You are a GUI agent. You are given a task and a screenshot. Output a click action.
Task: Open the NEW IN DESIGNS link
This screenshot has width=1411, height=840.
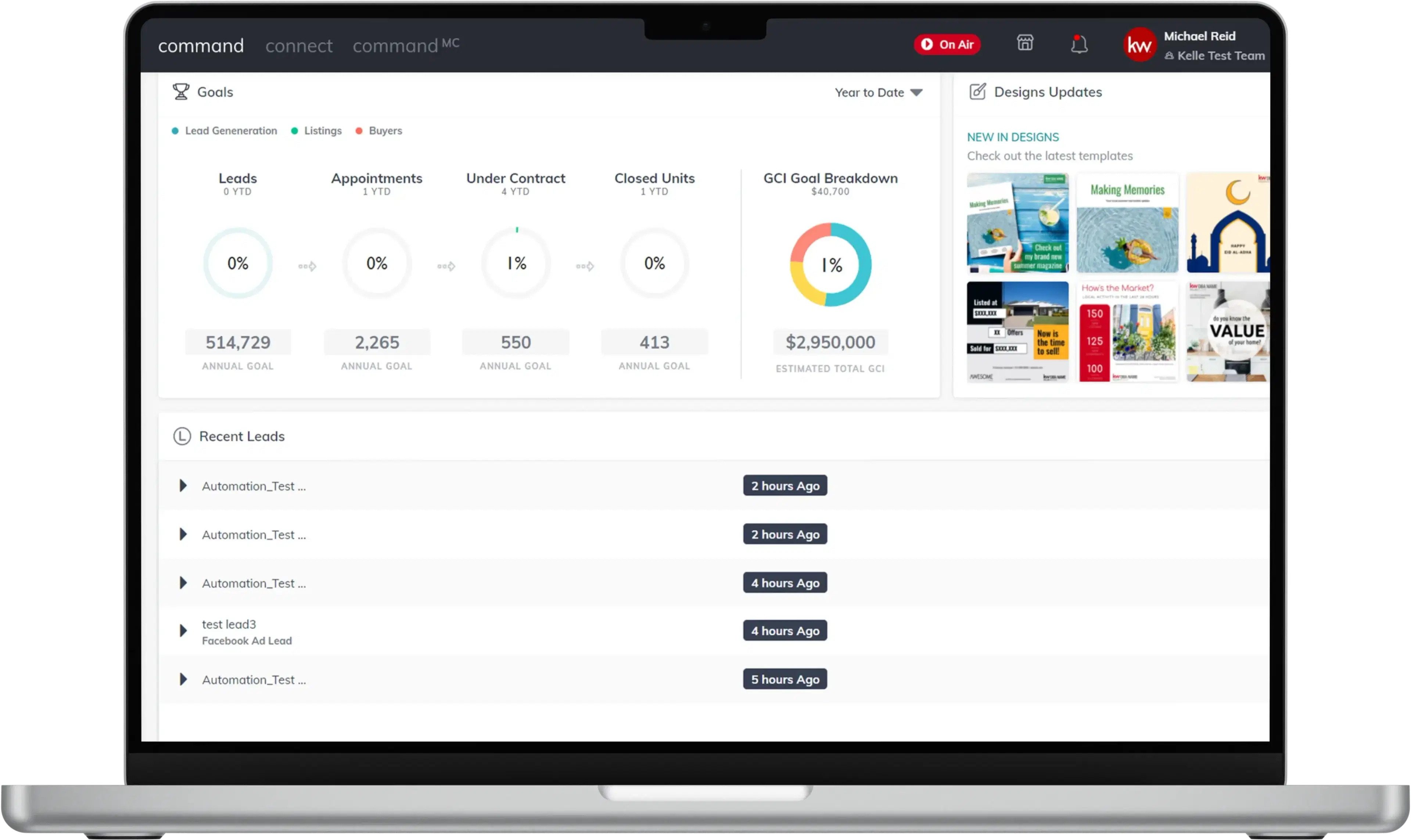coord(1013,137)
